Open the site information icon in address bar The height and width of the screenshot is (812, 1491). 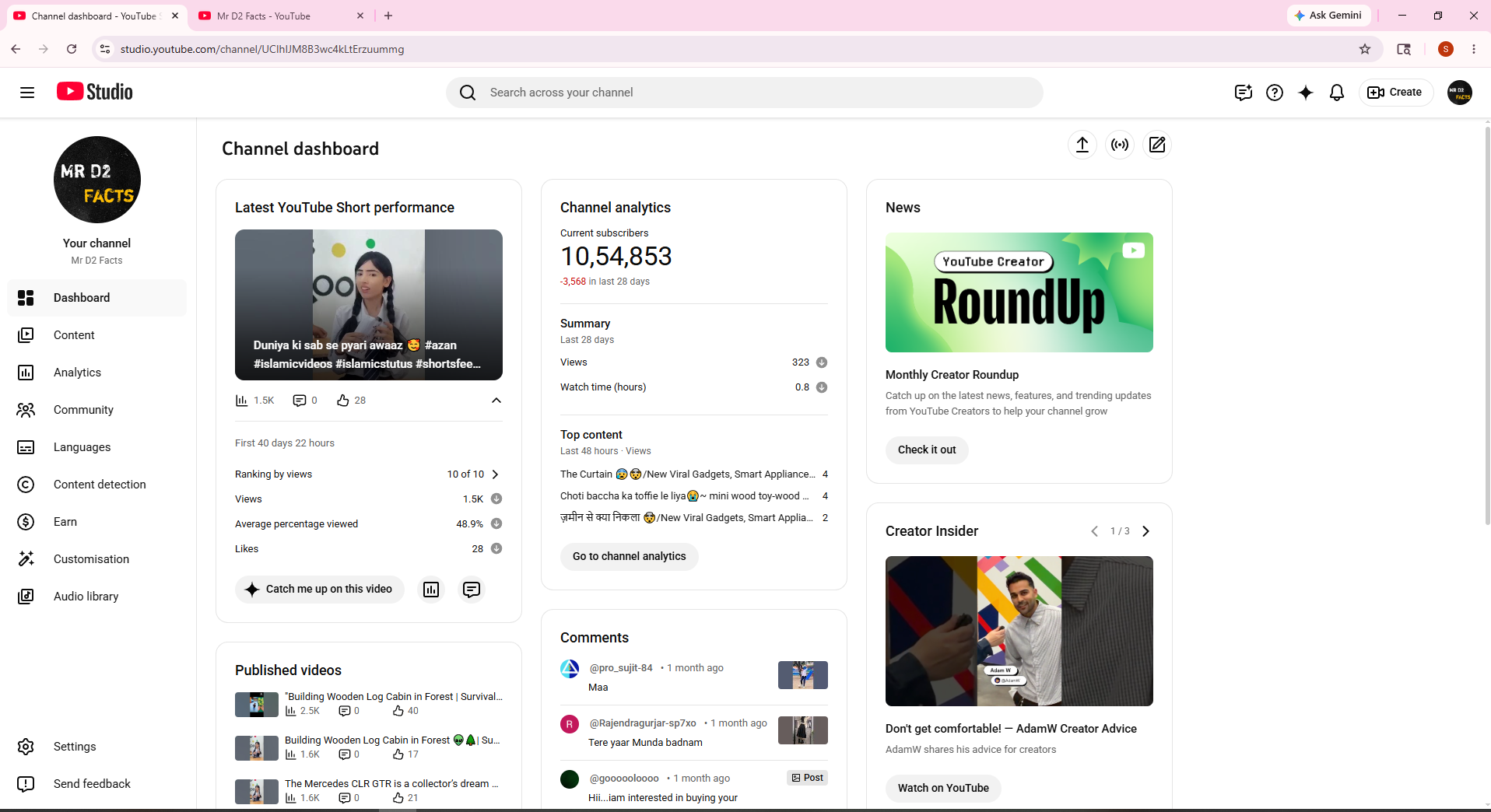[x=105, y=49]
